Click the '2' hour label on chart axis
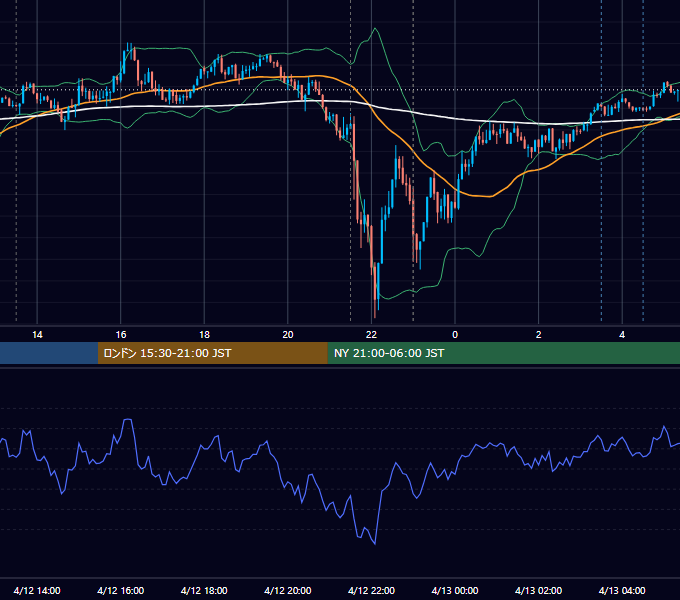Screen dimensions: 680x600 [x=539, y=335]
